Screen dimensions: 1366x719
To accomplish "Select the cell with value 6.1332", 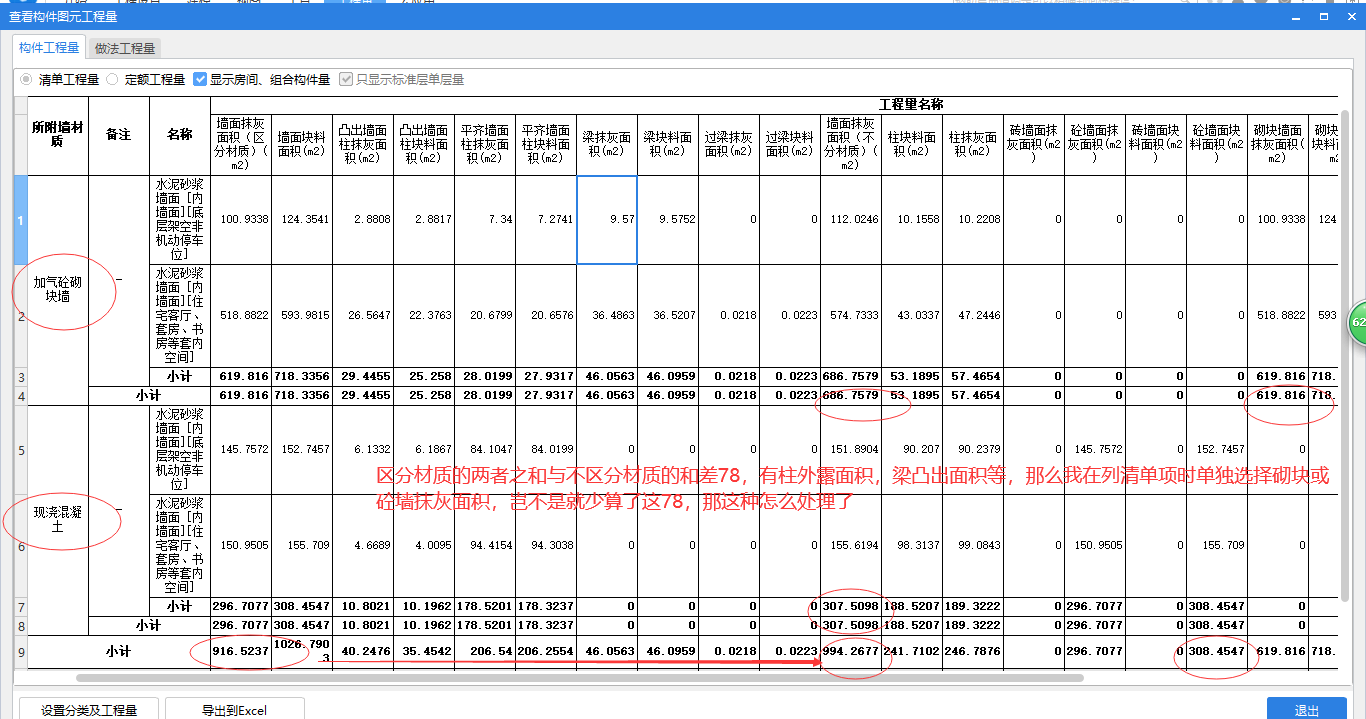I will click(363, 449).
